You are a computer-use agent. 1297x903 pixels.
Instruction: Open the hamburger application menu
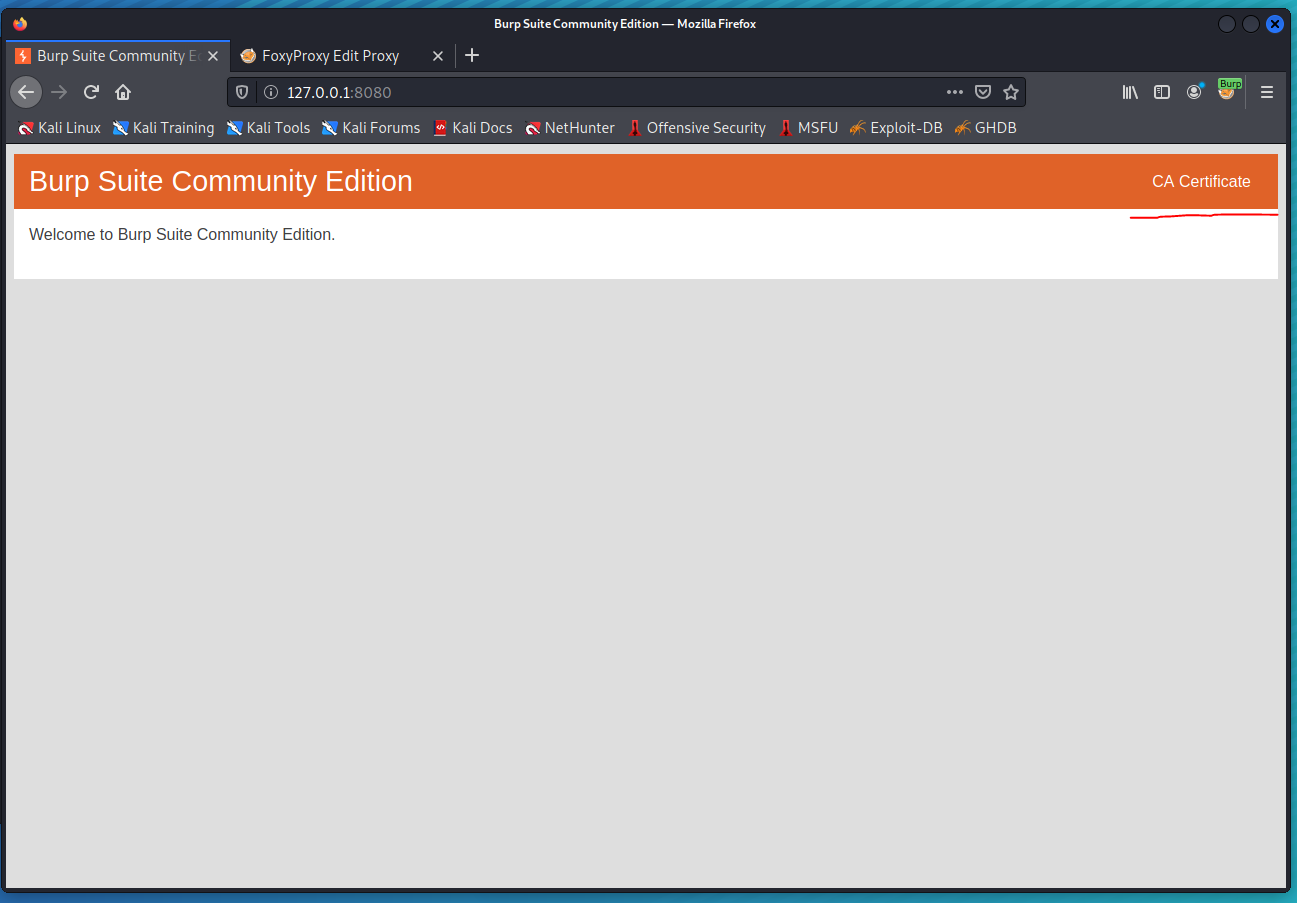click(1266, 91)
